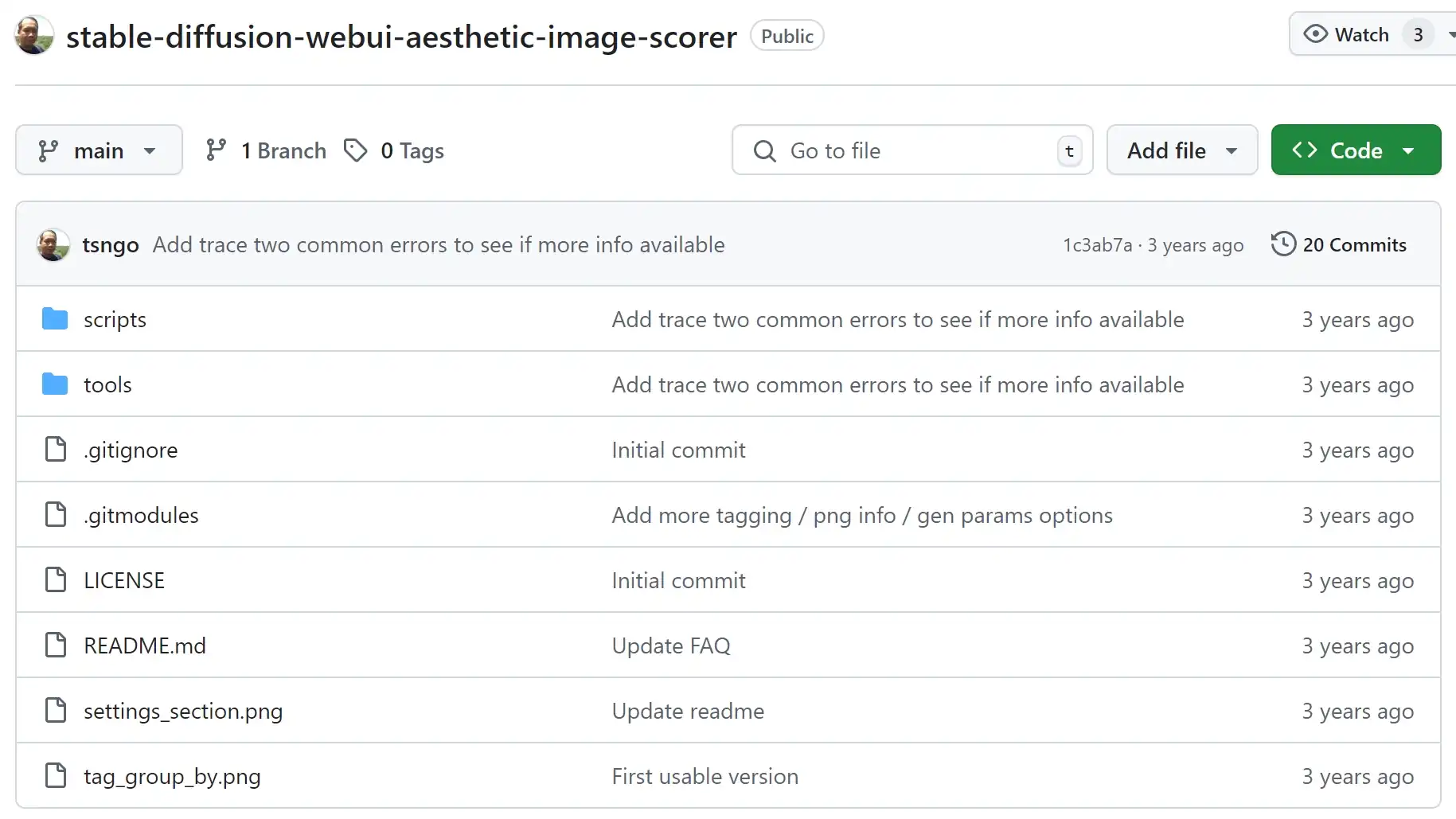Click '3 years ago' in LICENSE row
The height and width of the screenshot is (819, 1456).
pyautogui.click(x=1357, y=580)
